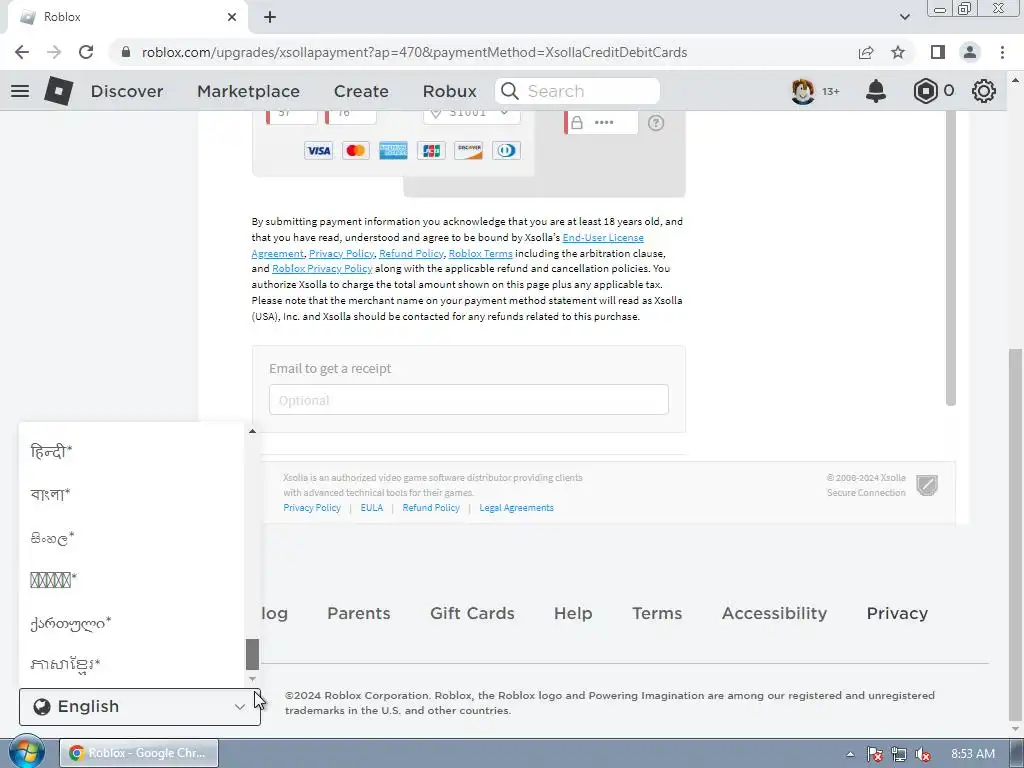The width and height of the screenshot is (1024, 768).
Task: Open the Discover nav item
Action: point(127,91)
